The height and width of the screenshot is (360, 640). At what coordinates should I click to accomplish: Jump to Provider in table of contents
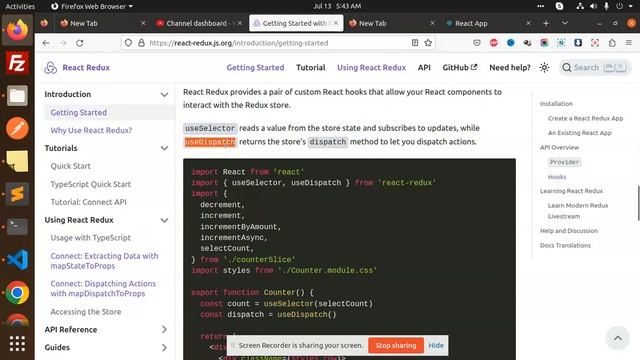click(x=564, y=162)
